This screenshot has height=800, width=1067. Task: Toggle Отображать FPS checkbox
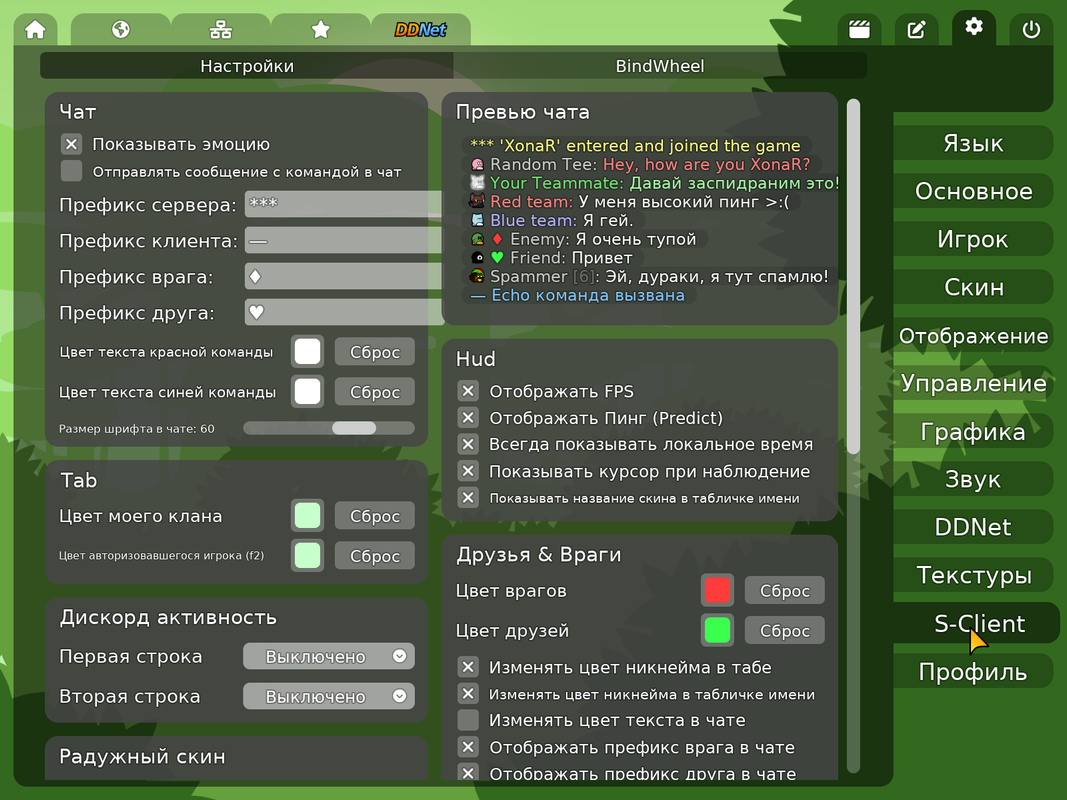pos(468,391)
